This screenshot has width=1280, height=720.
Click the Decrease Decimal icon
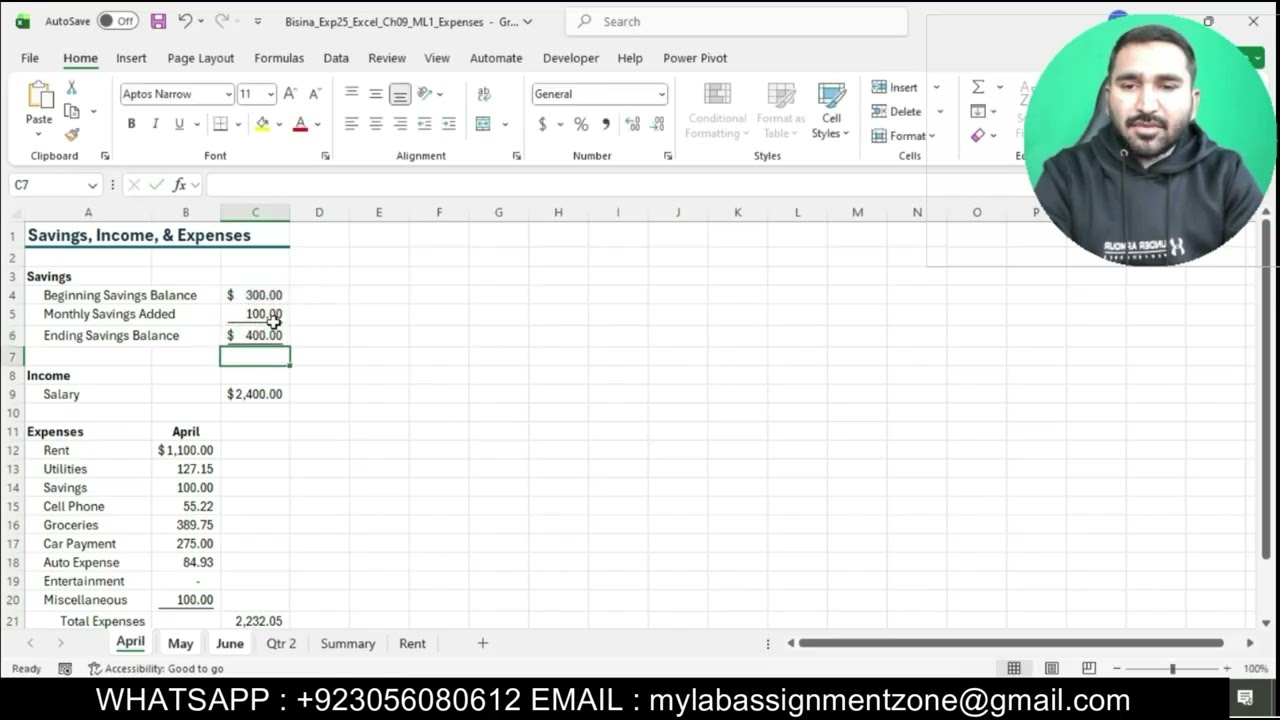pos(657,124)
